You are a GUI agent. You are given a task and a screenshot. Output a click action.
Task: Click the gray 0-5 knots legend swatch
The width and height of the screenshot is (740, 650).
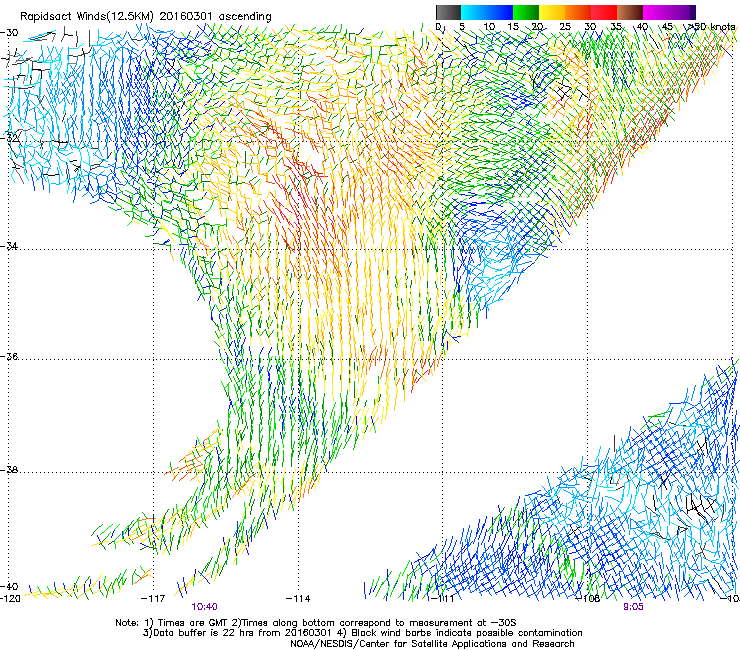click(x=448, y=12)
